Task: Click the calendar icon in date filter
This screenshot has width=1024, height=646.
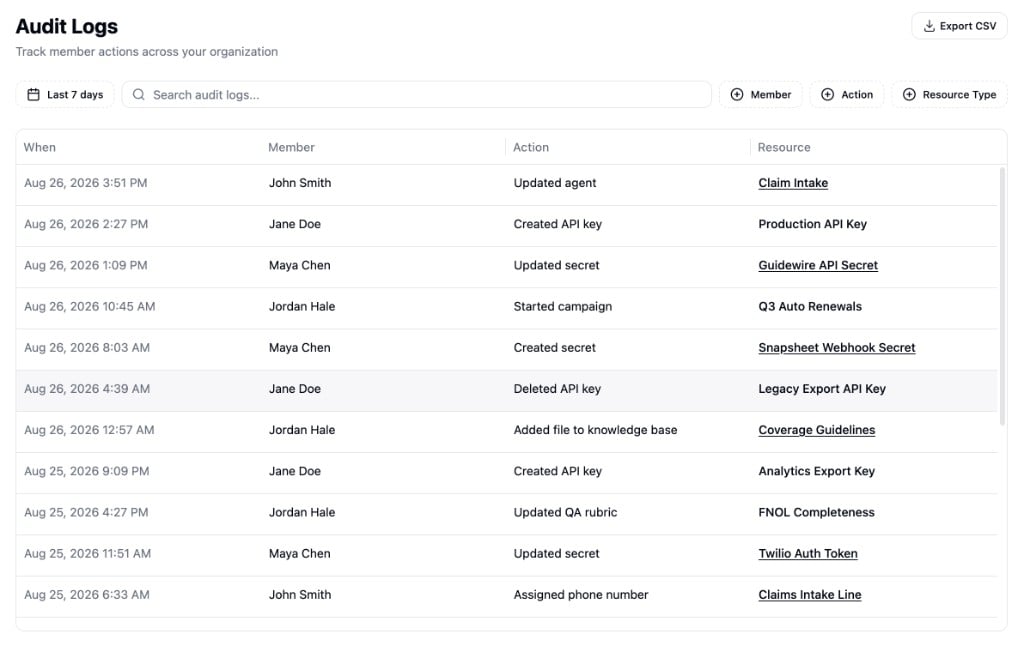Action: 33,95
